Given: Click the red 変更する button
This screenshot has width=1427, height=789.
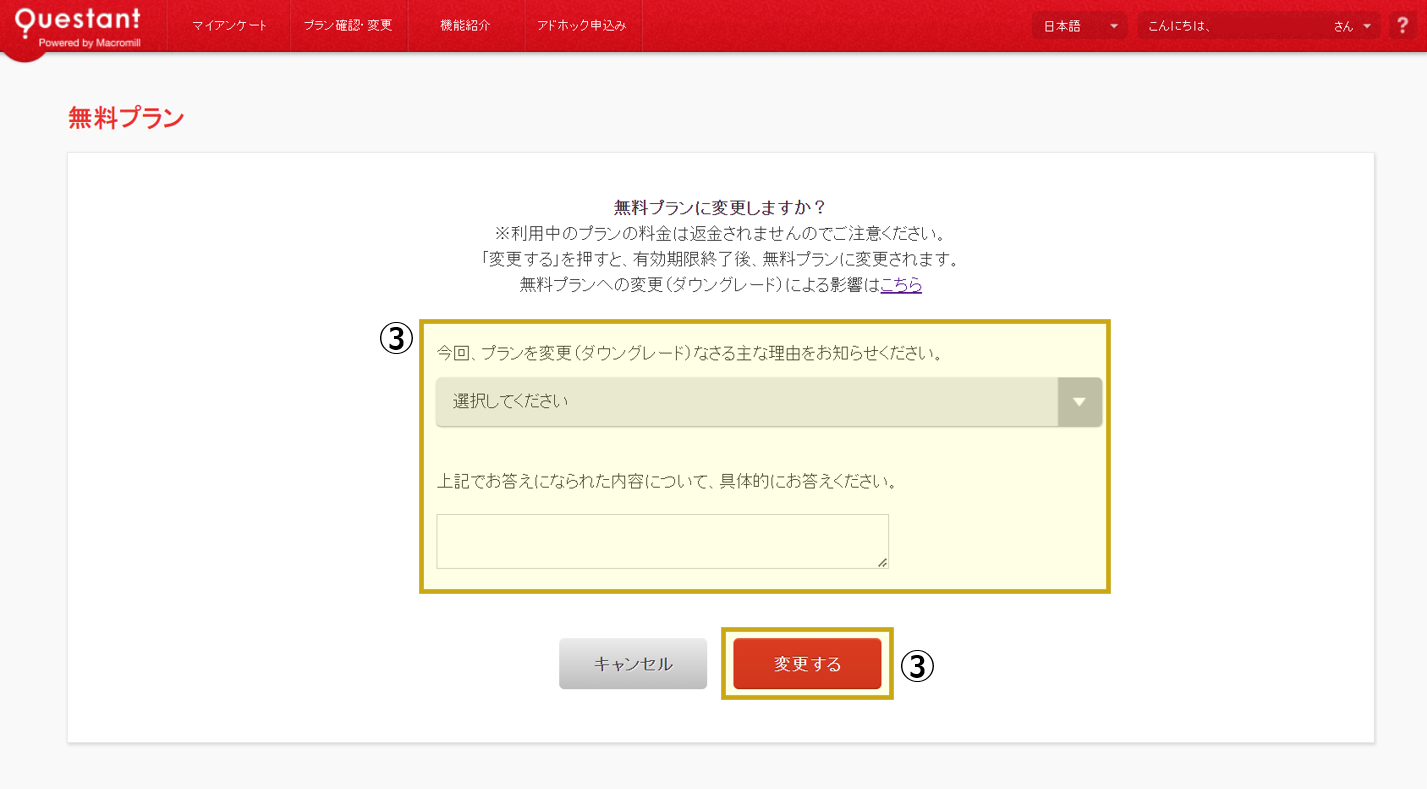Looking at the screenshot, I should tap(807, 664).
